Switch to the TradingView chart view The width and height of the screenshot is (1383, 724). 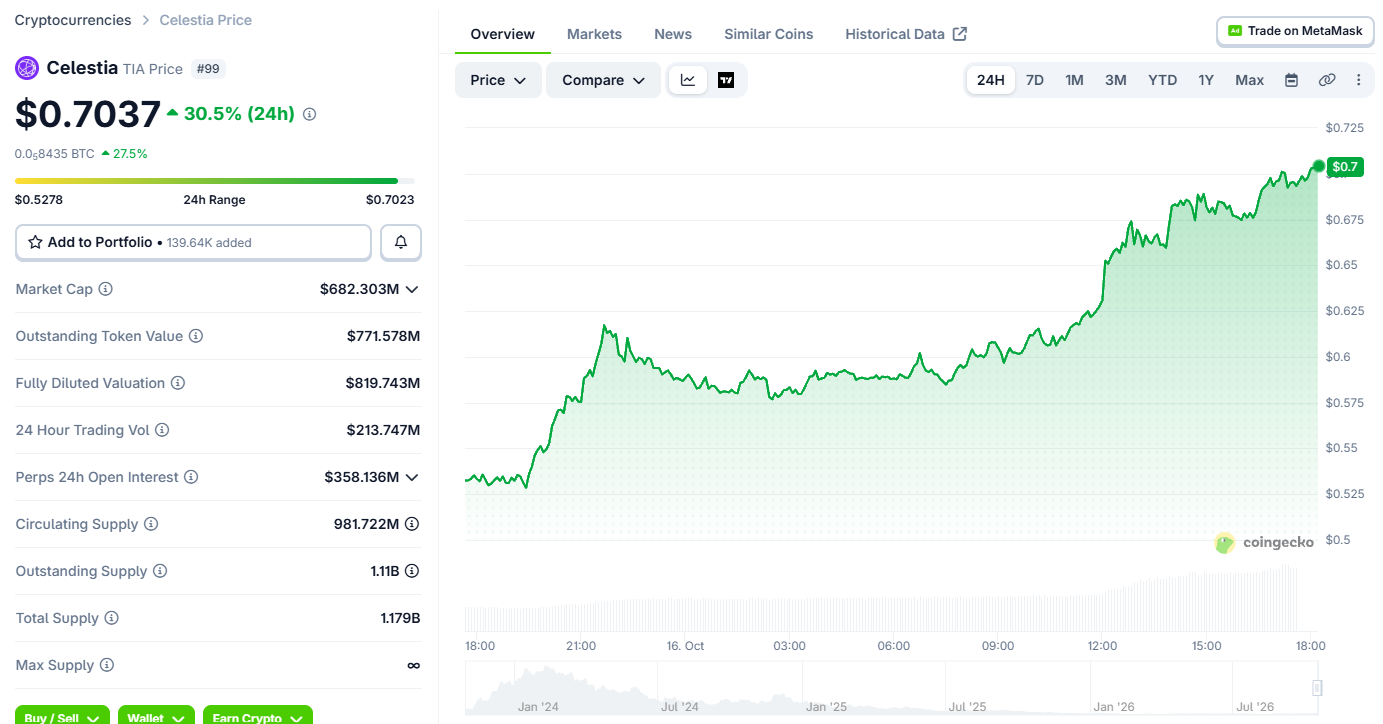[x=726, y=80]
